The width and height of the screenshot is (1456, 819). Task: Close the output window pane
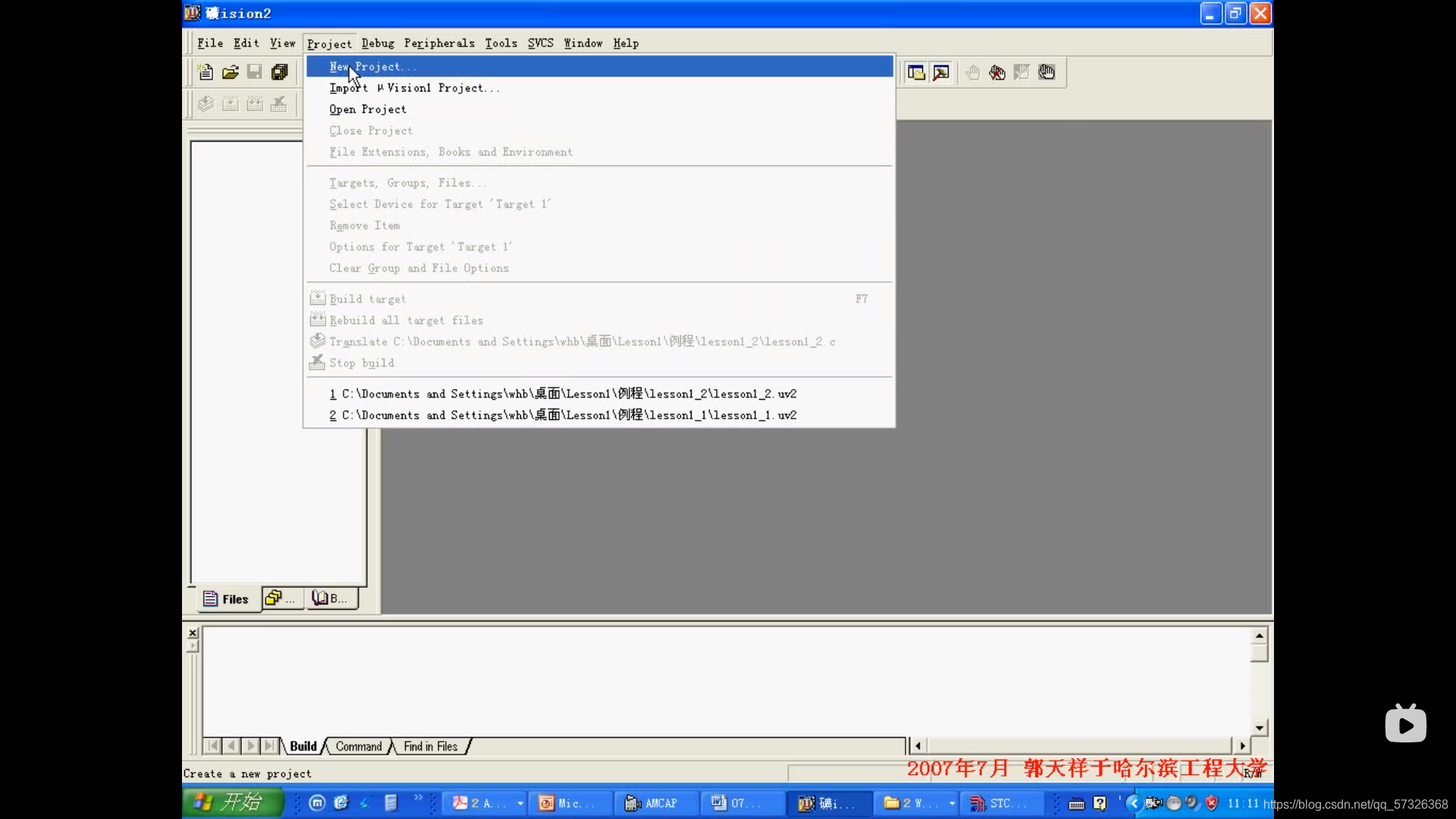click(193, 632)
